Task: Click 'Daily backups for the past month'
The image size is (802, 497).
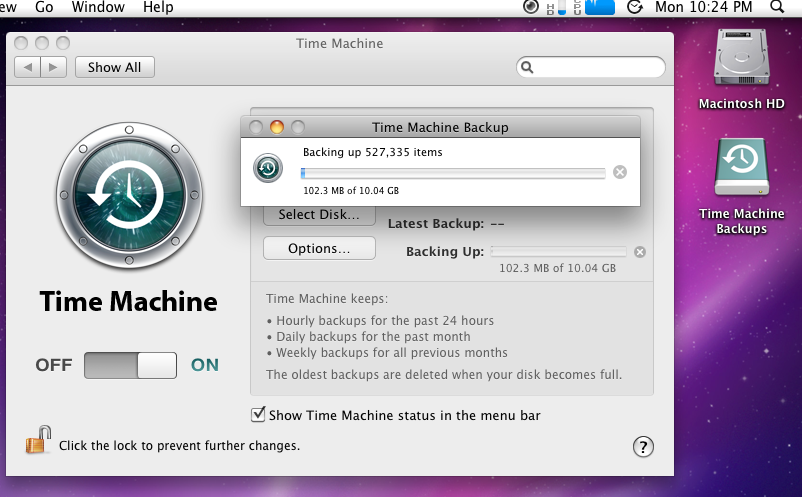Action: pyautogui.click(x=373, y=336)
